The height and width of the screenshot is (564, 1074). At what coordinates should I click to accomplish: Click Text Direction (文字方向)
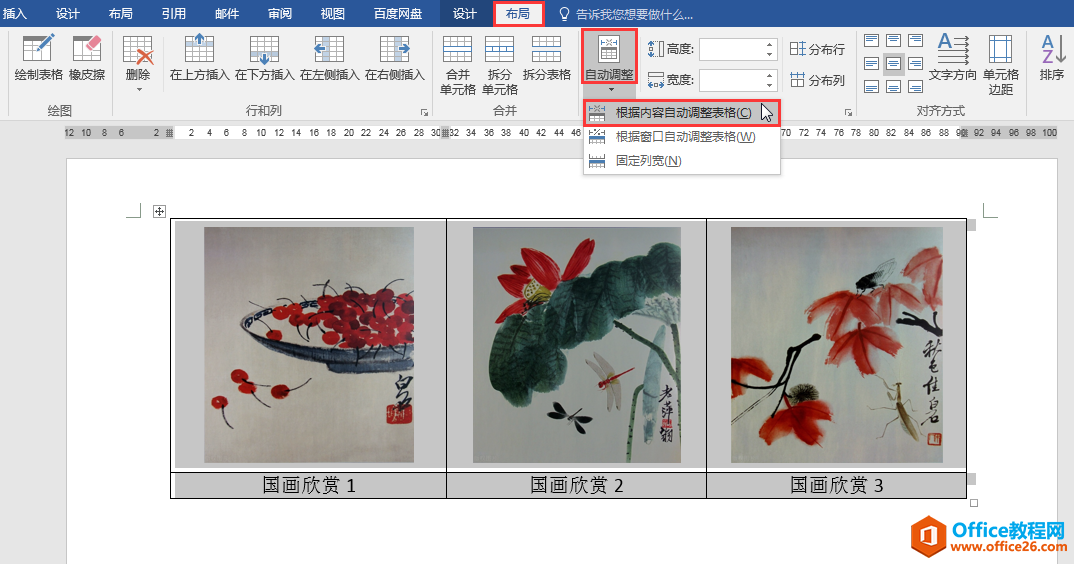click(953, 58)
